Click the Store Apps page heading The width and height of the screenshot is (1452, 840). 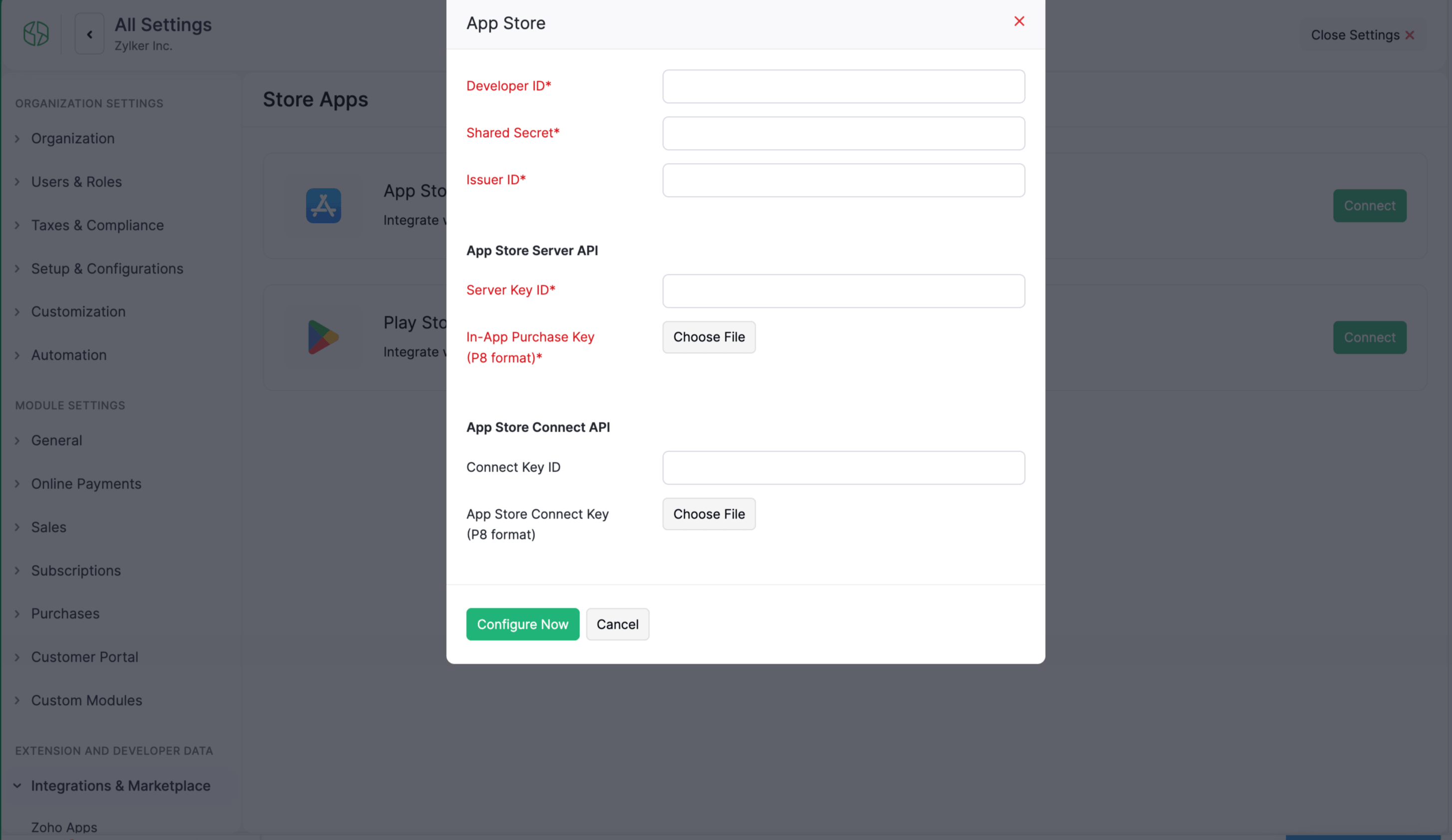pos(315,100)
